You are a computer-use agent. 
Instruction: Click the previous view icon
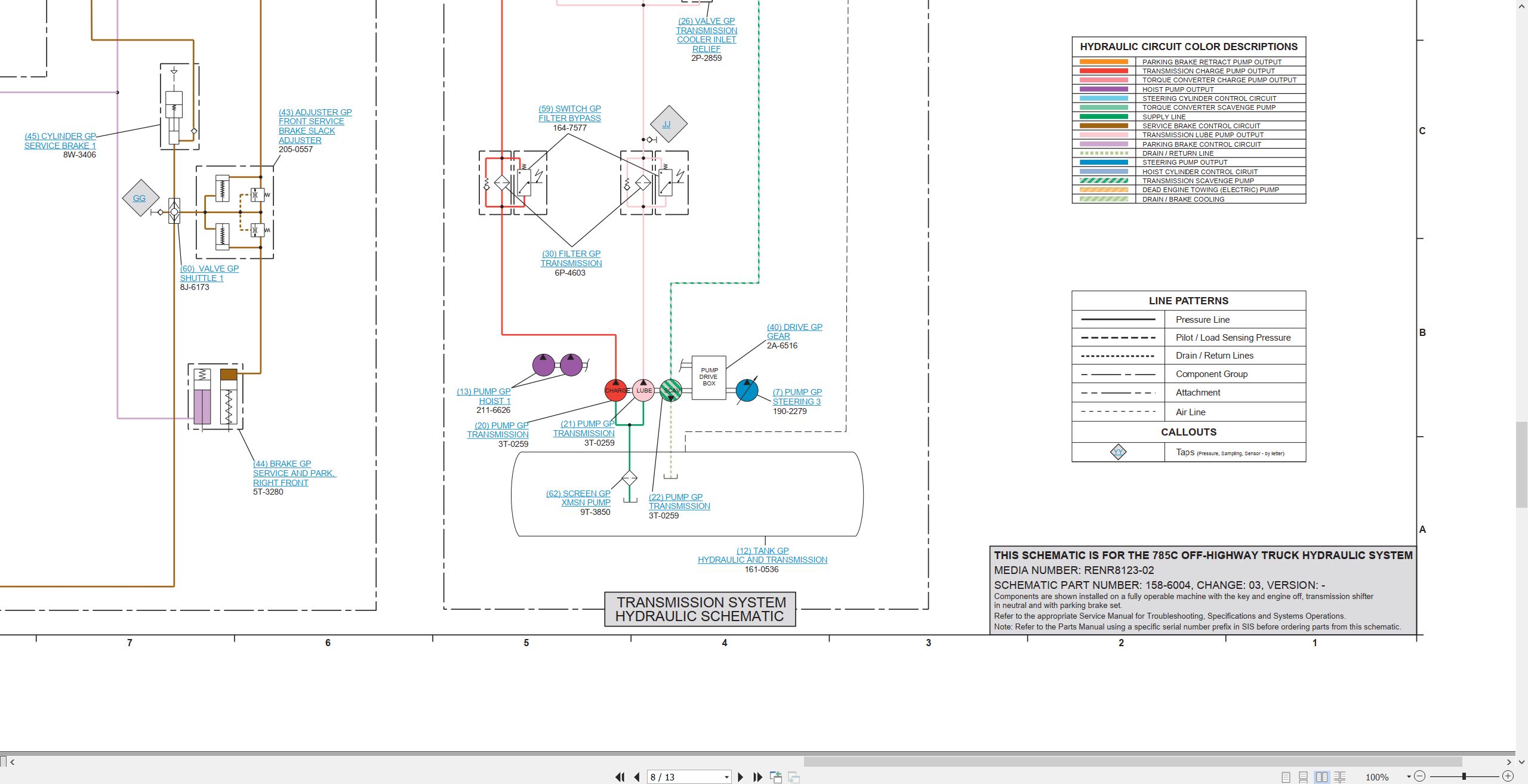(x=776, y=777)
